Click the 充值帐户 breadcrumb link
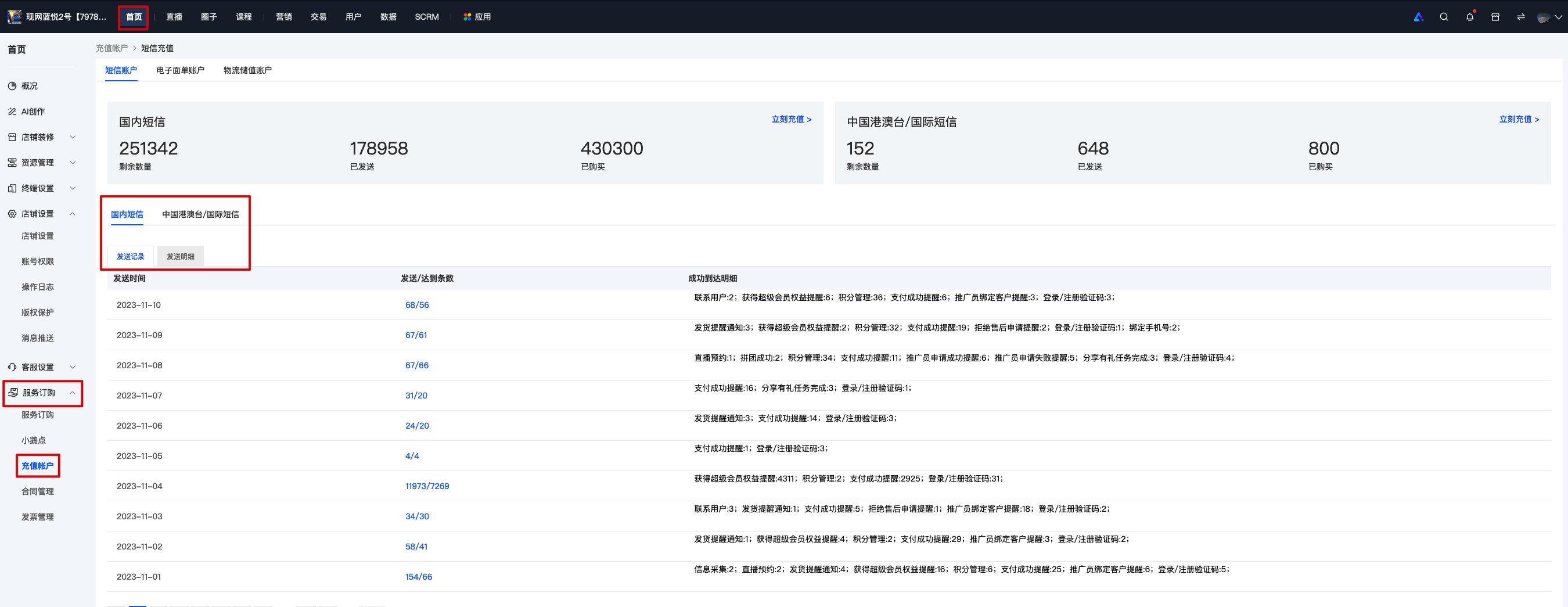 112,48
